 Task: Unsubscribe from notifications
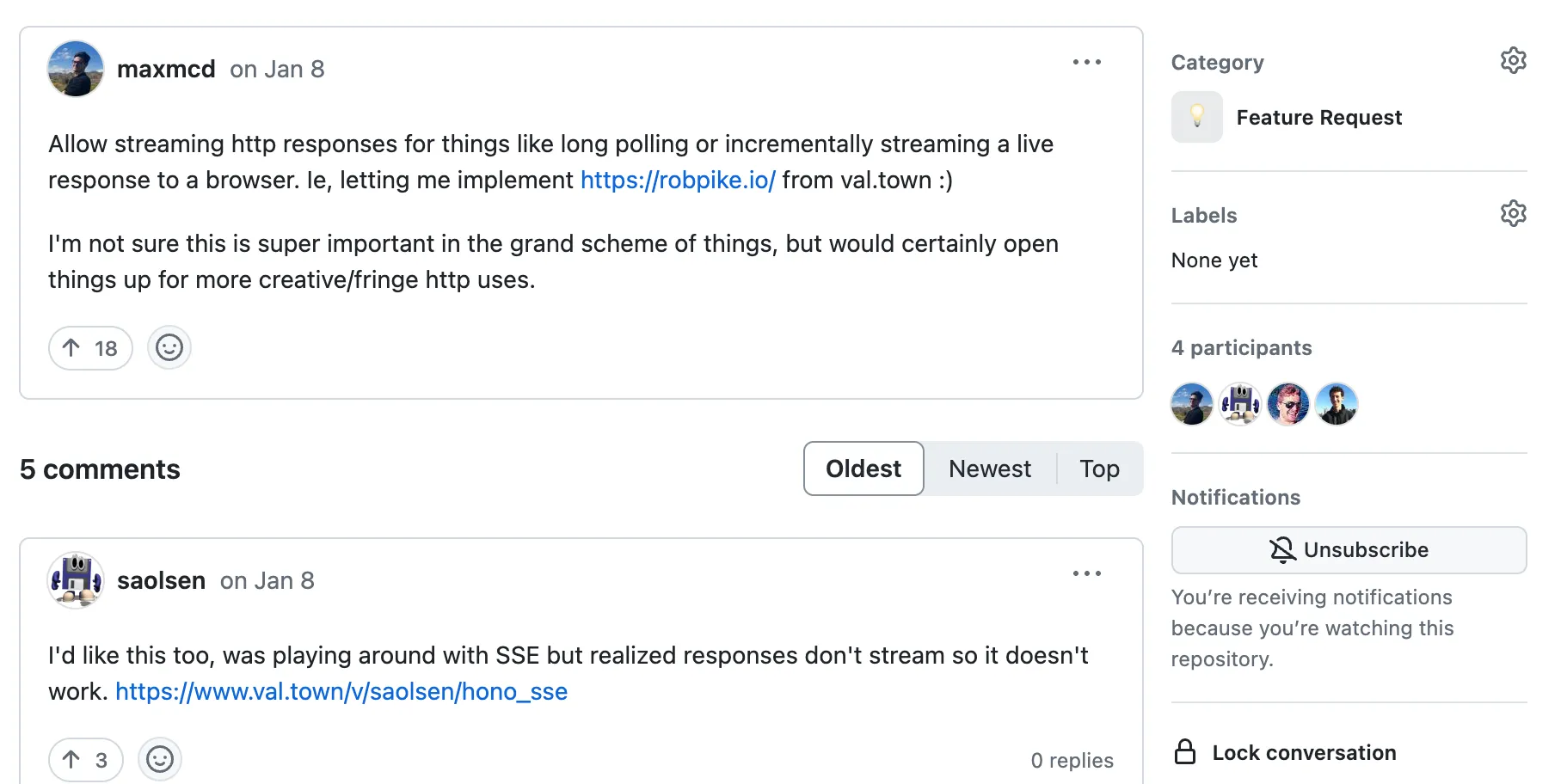tap(1349, 550)
